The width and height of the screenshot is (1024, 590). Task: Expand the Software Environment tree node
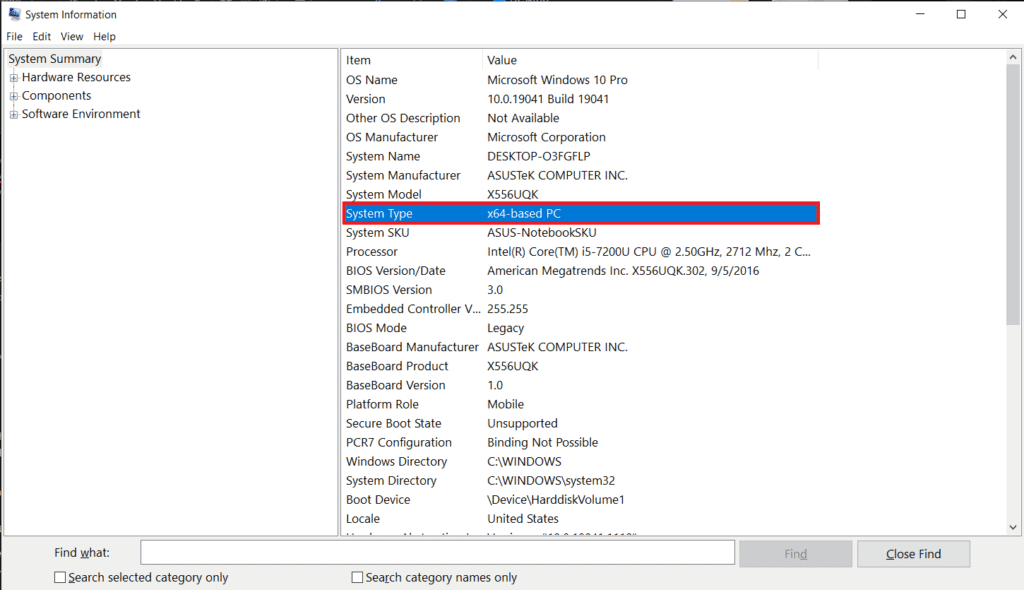point(14,115)
